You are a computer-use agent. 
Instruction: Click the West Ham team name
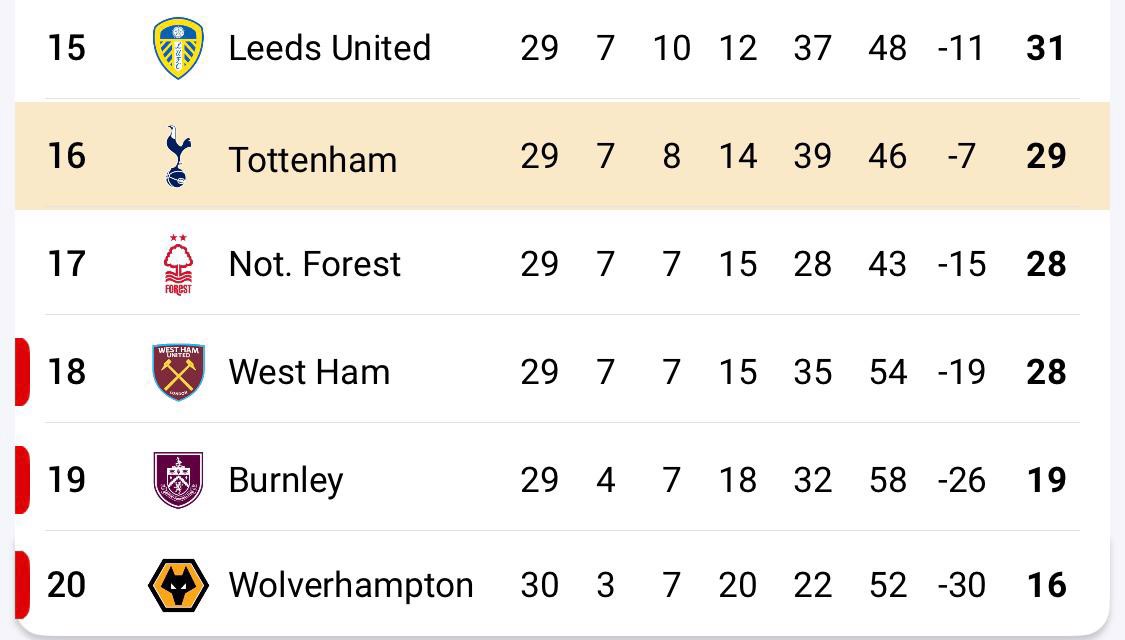point(309,372)
